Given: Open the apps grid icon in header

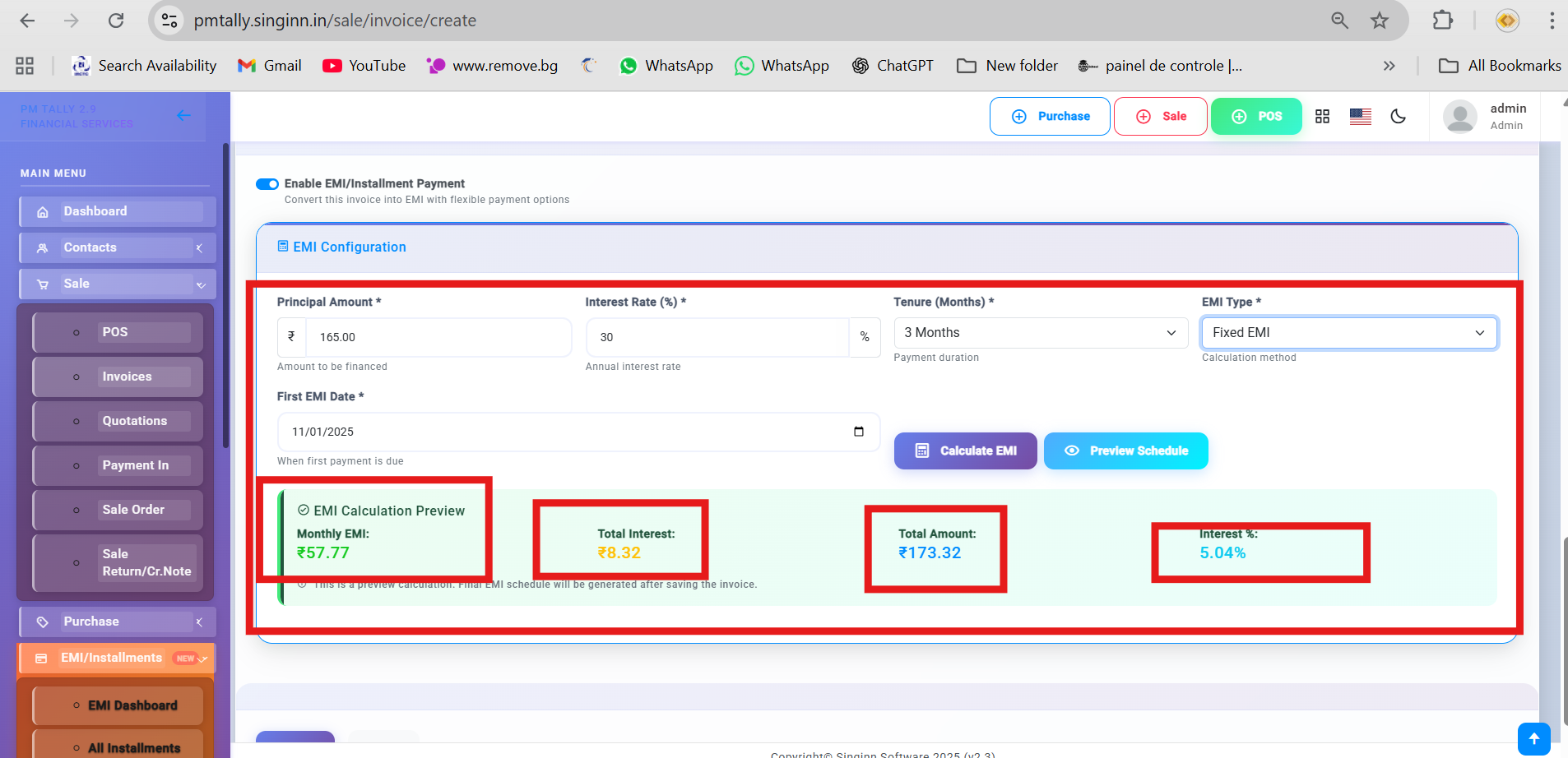Looking at the screenshot, I should point(1322,117).
